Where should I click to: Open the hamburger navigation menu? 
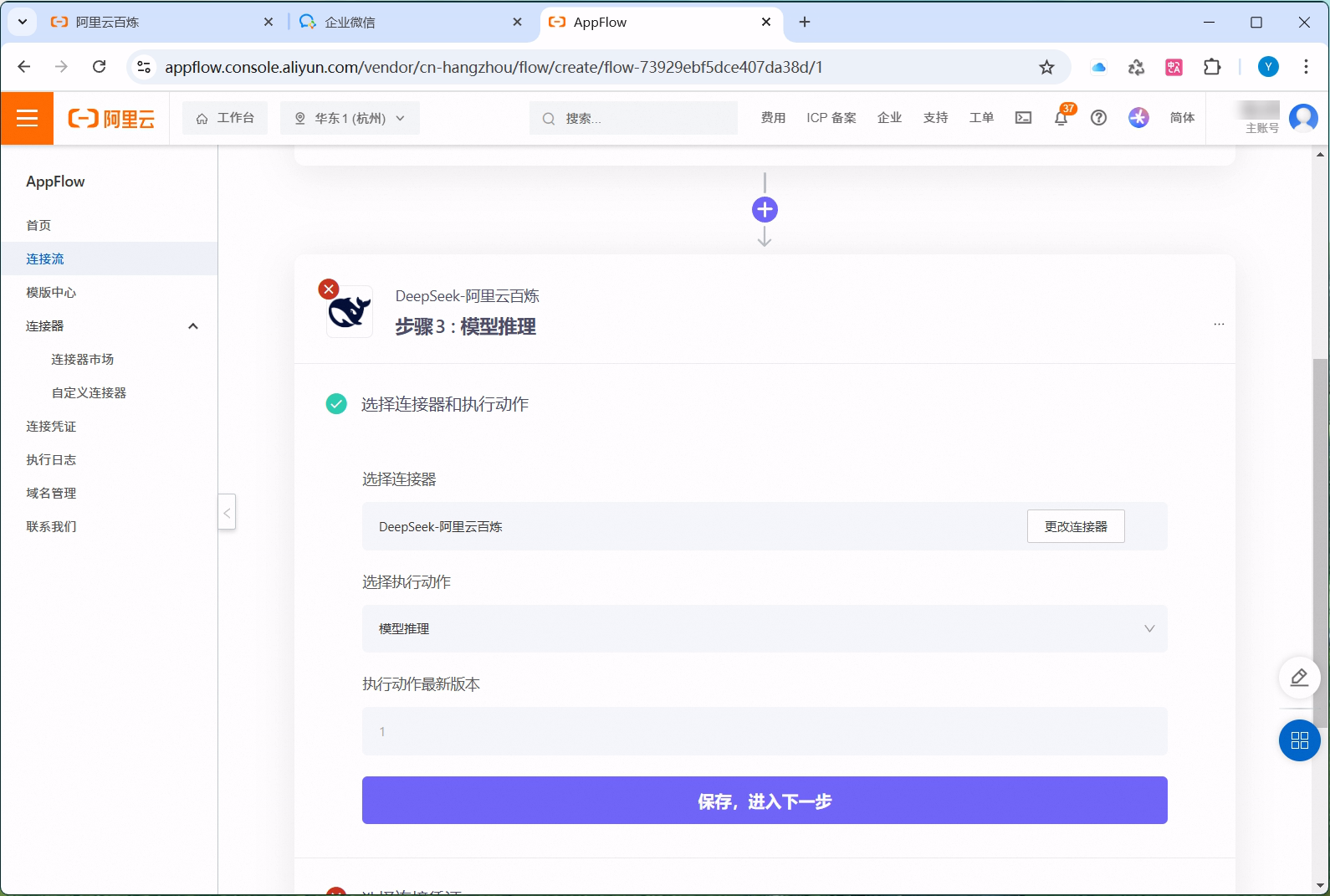point(27,118)
